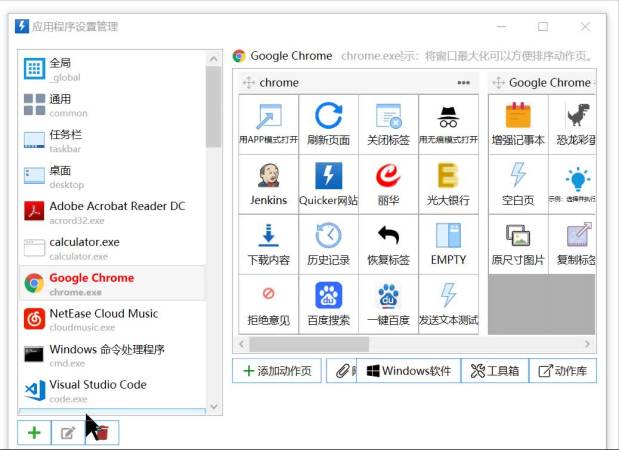This screenshot has width=619, height=450.
Task: Open NetEase Cloud Music settings
Action: coord(112,319)
